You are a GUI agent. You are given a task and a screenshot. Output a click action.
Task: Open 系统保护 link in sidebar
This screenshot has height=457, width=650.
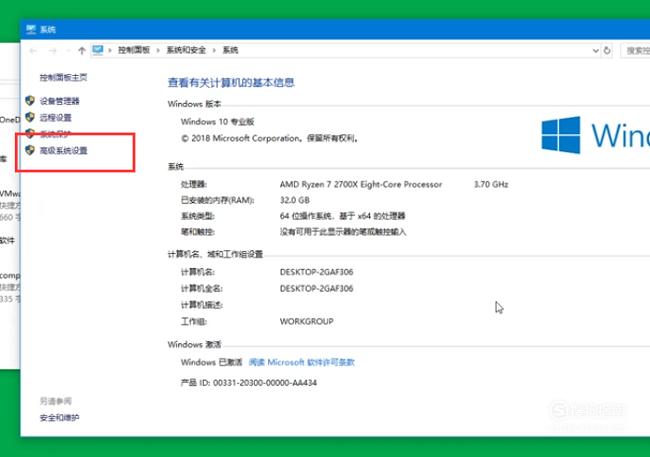pos(56,134)
